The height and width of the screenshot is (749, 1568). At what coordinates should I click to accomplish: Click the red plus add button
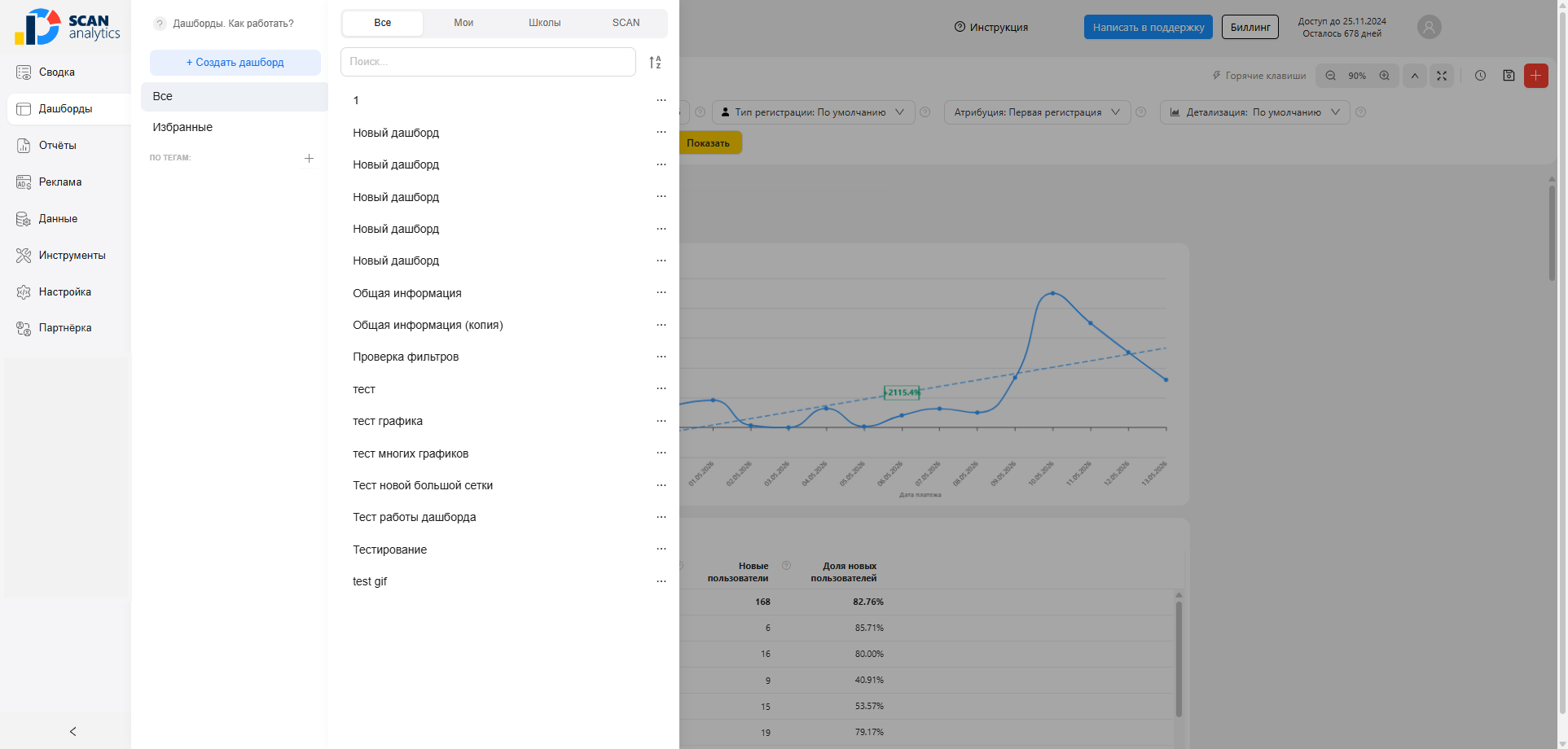coord(1535,76)
